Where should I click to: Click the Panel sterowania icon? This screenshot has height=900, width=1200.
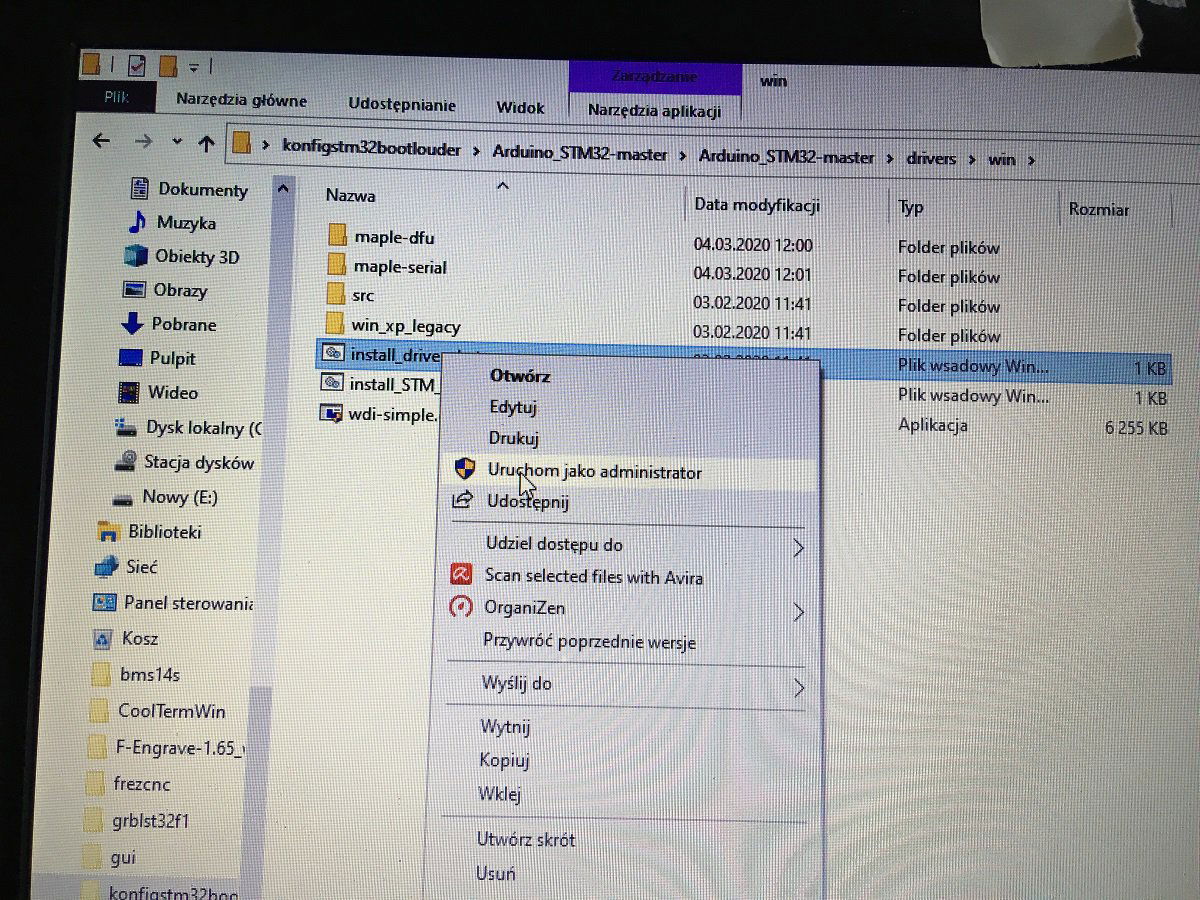coord(104,602)
